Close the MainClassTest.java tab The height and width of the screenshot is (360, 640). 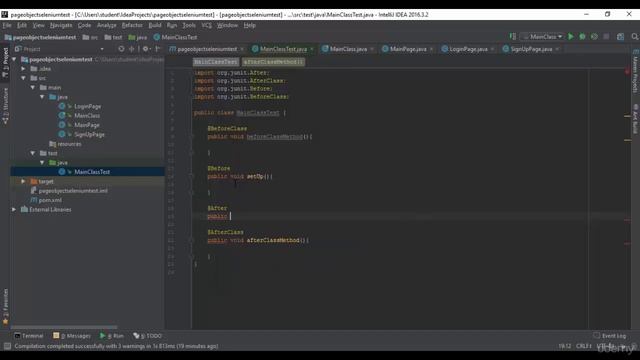[312, 49]
